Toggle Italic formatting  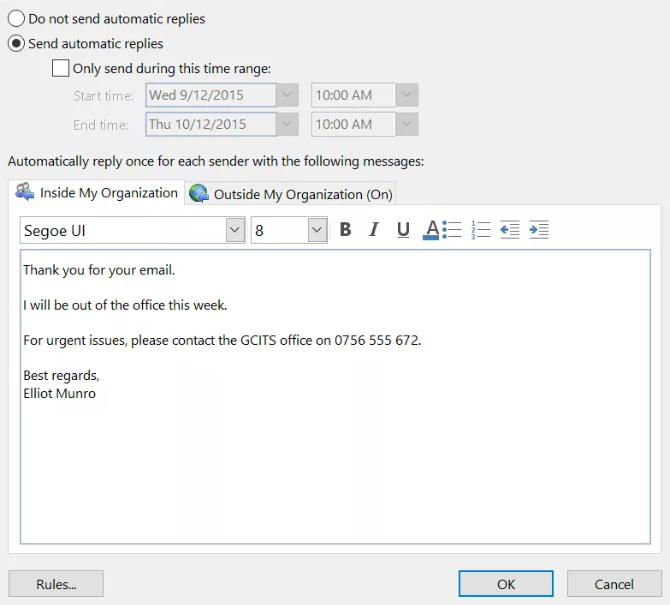374,230
